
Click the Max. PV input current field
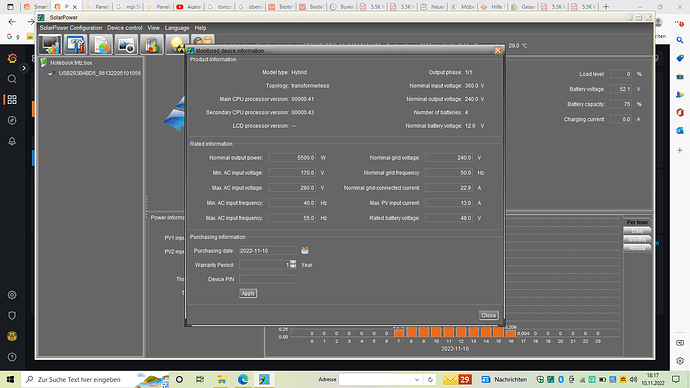click(449, 203)
